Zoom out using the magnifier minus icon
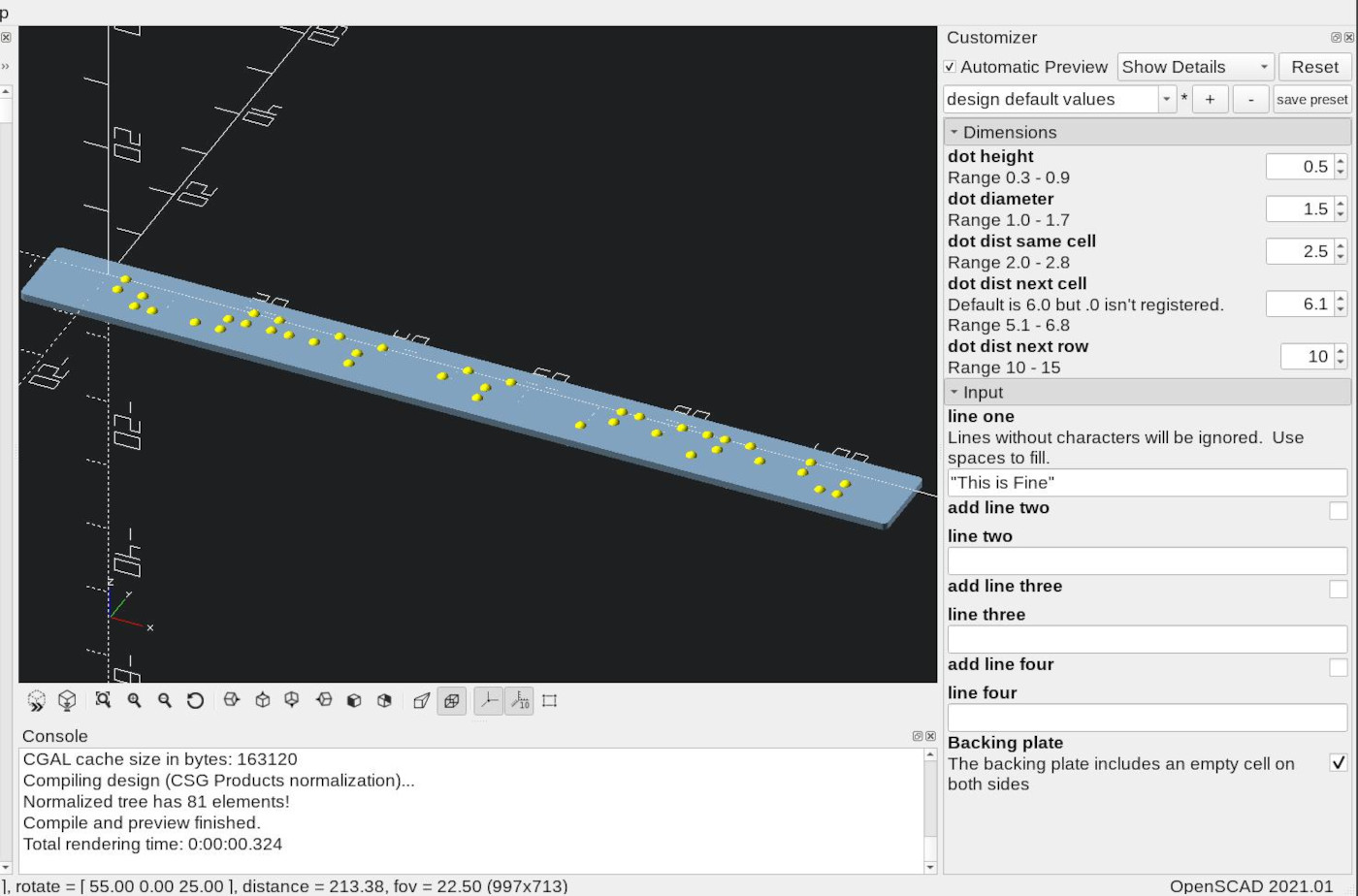The width and height of the screenshot is (1358, 896). (x=165, y=700)
